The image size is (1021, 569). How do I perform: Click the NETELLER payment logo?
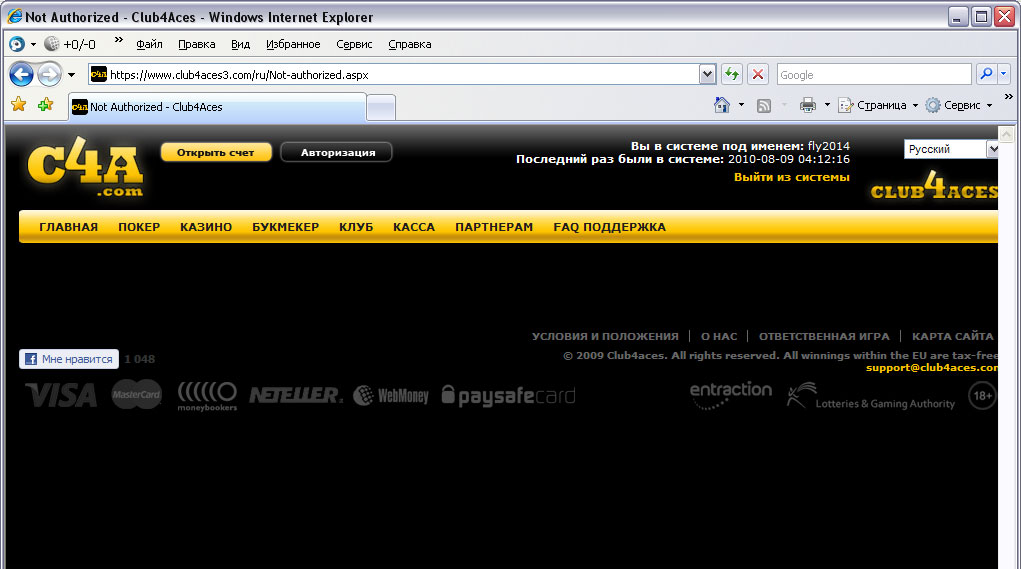tap(296, 395)
